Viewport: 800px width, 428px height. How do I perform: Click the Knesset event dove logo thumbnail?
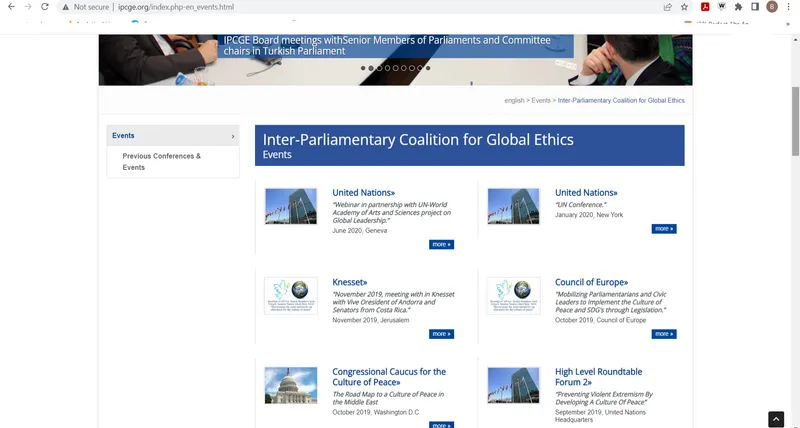point(291,296)
